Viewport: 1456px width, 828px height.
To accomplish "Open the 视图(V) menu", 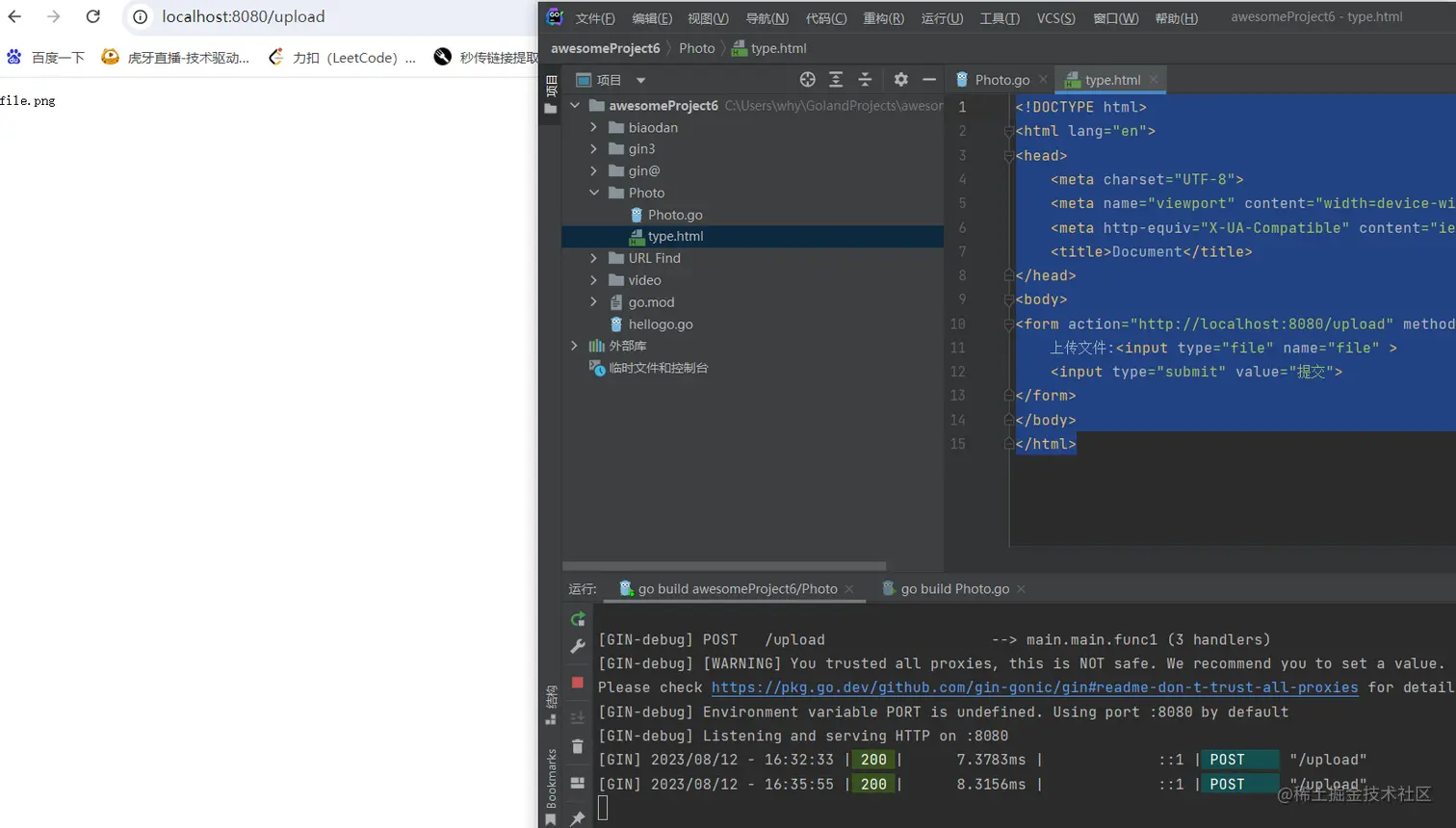I will (708, 18).
